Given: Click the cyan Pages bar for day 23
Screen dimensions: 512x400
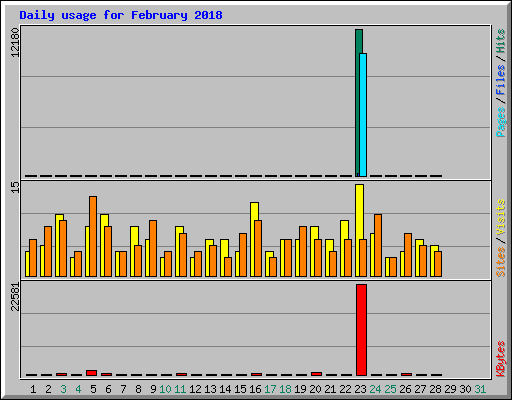Looking at the screenshot, I should (363, 115).
